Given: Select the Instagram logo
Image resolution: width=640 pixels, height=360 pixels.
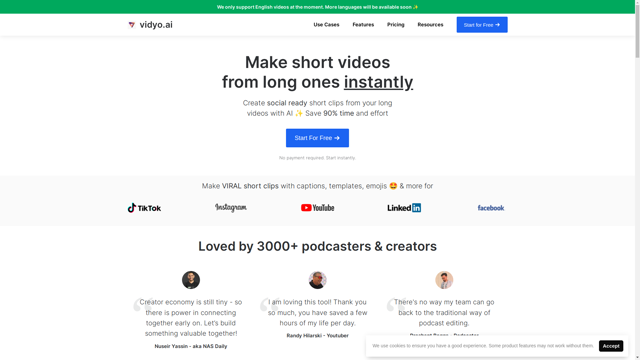Looking at the screenshot, I should [231, 208].
